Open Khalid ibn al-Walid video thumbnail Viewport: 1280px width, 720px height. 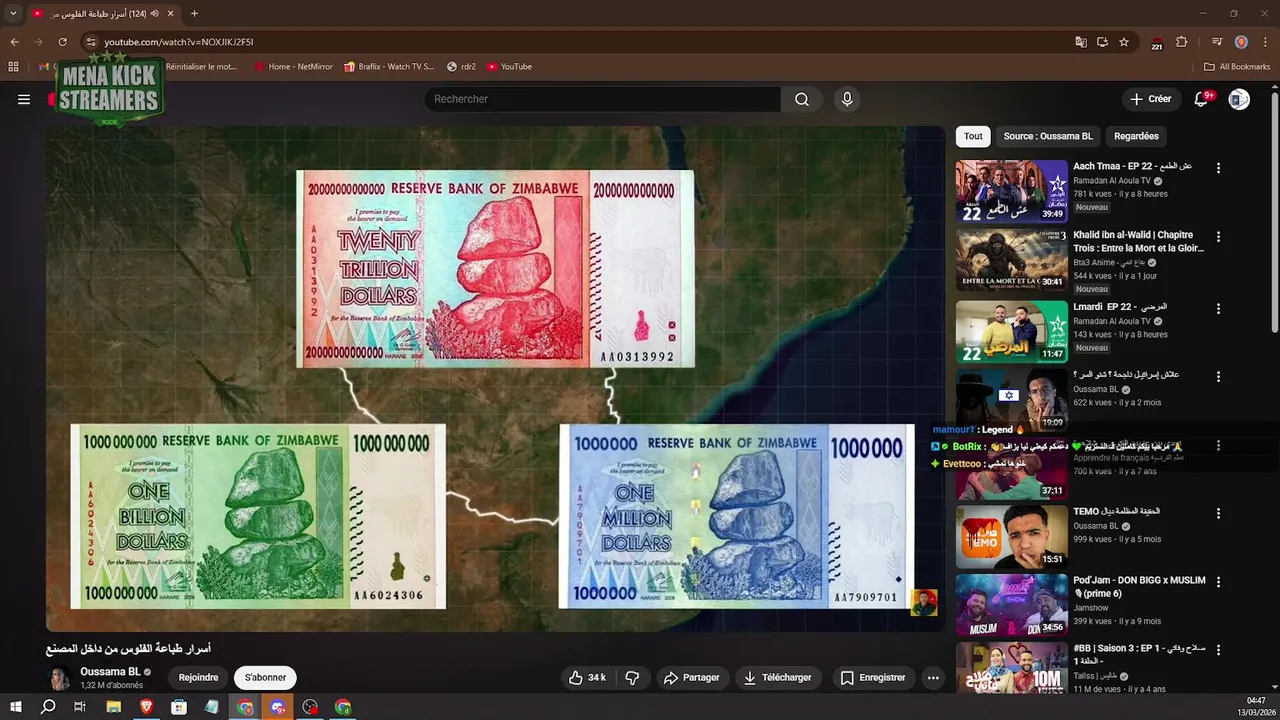click(x=1011, y=261)
